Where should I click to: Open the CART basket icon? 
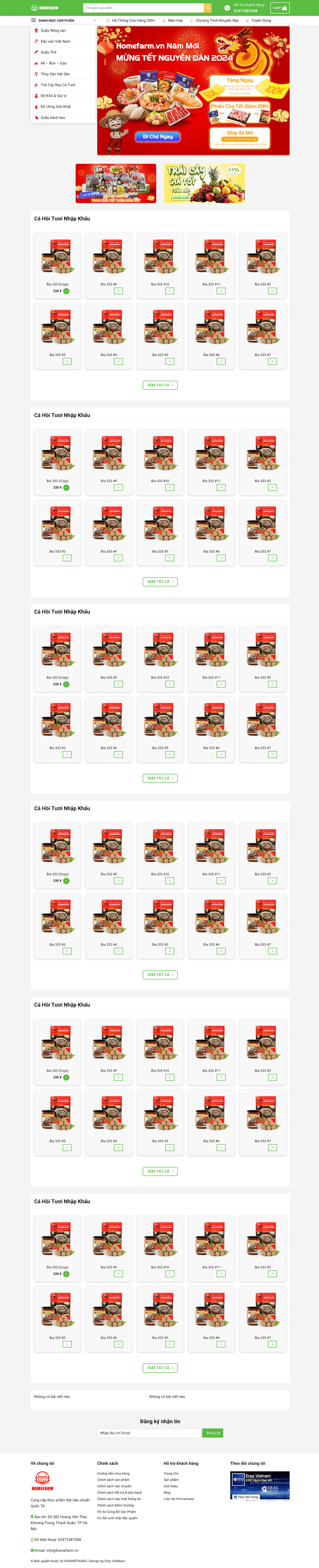279,8
